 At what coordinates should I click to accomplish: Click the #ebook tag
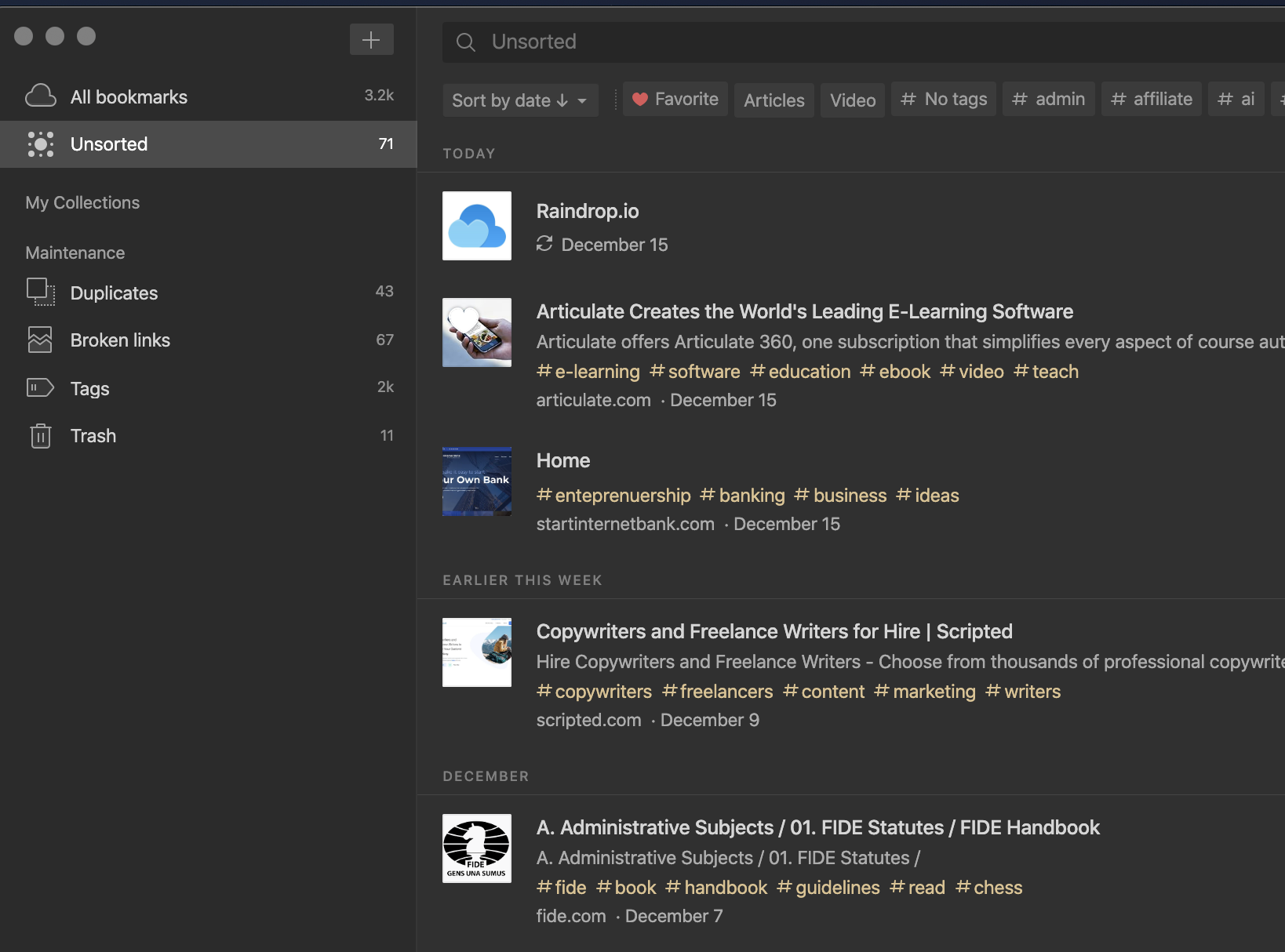(895, 371)
